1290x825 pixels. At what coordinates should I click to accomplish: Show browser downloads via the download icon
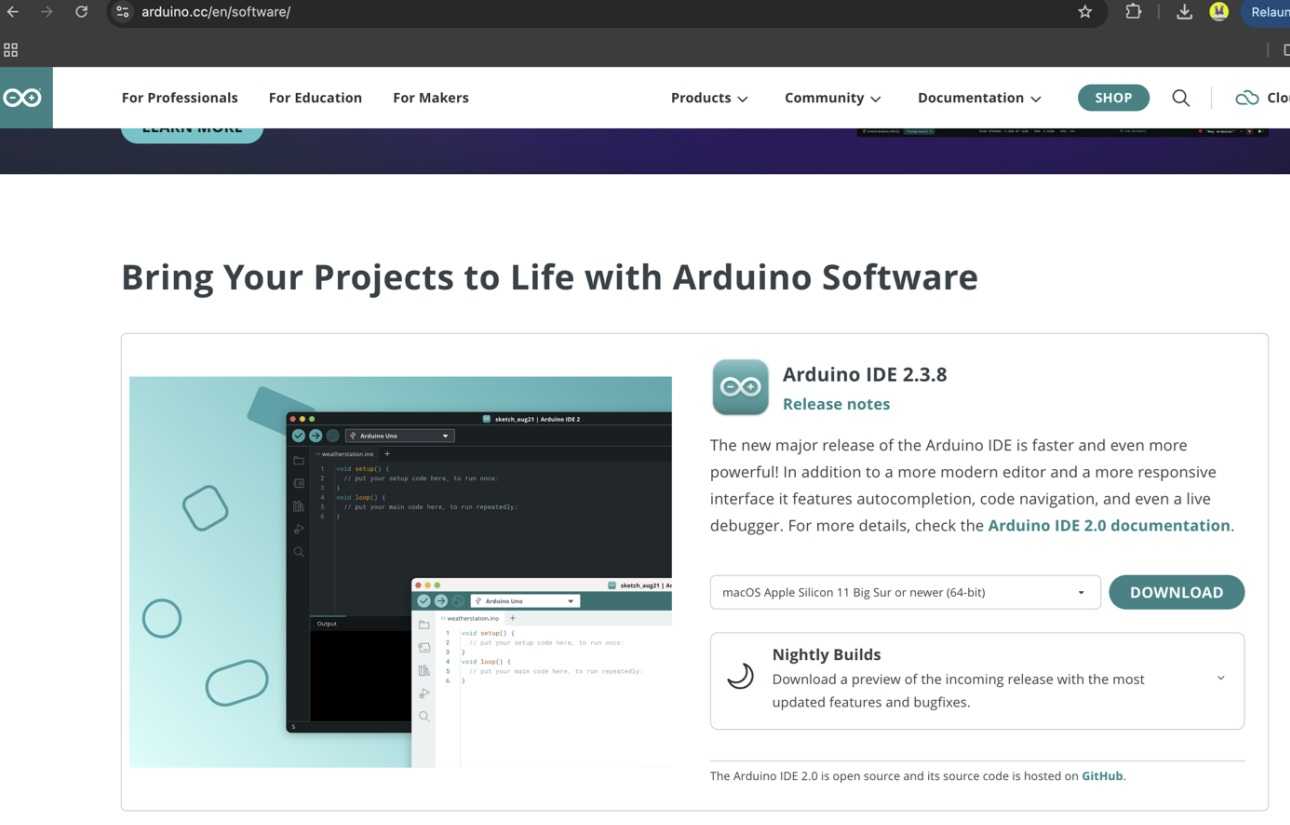(1184, 12)
